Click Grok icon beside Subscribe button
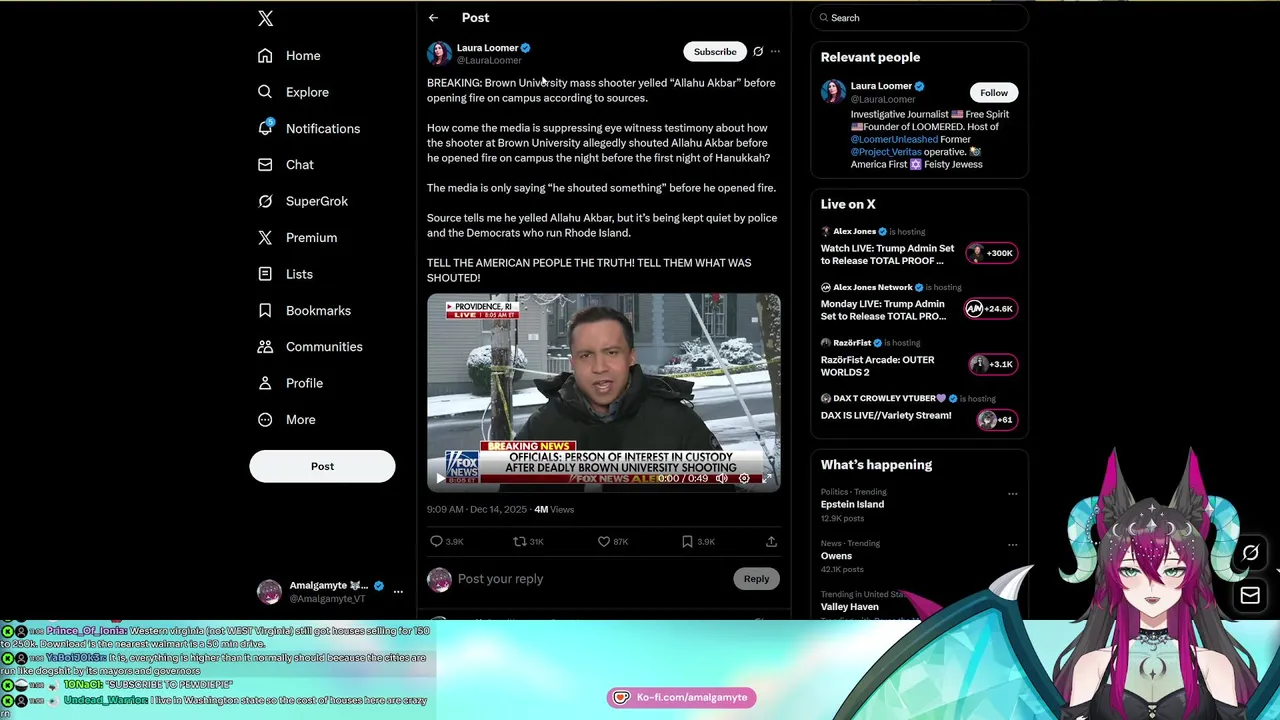This screenshot has height=720, width=1280. click(x=758, y=52)
